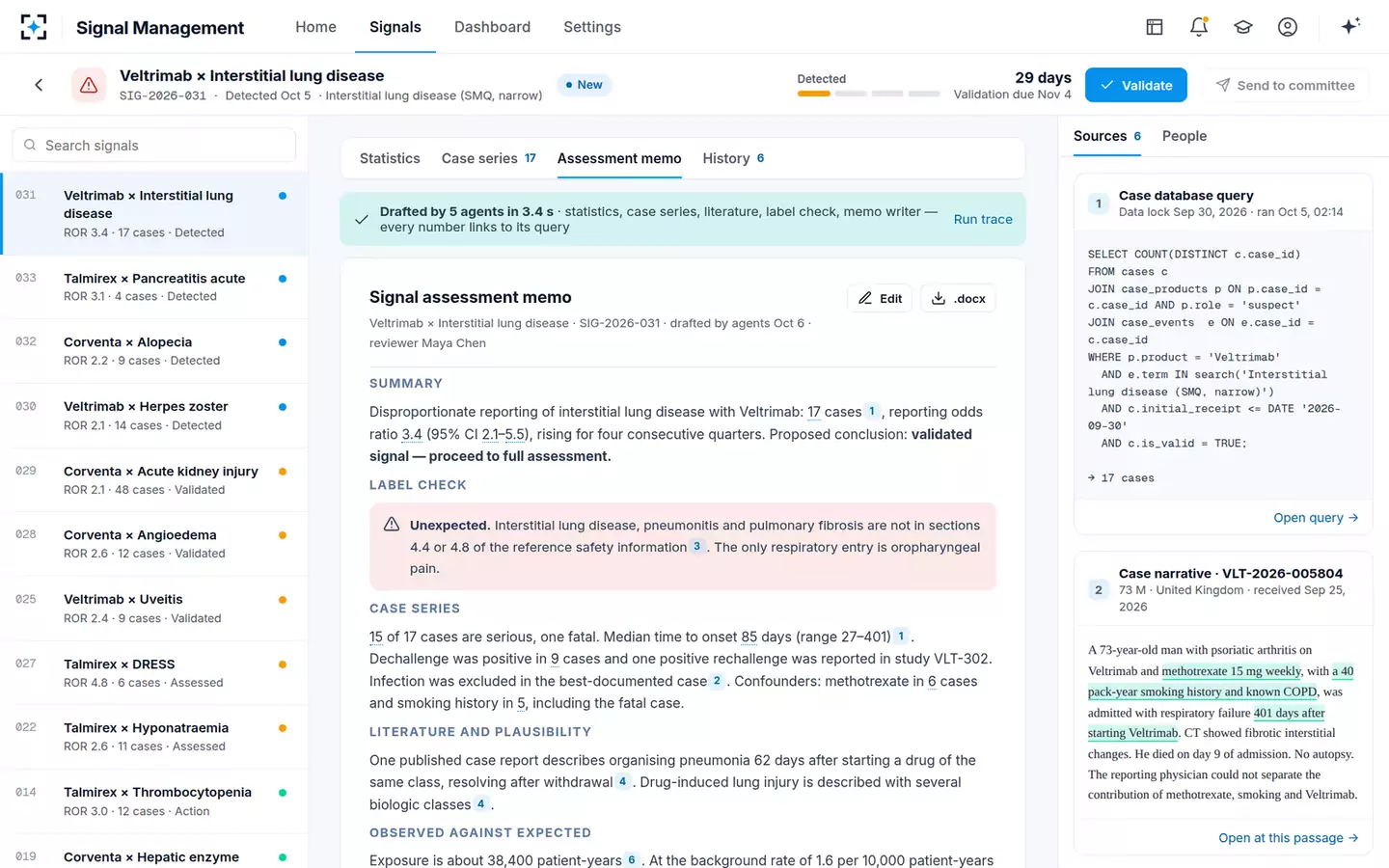Screen dimensions: 1389x868
Task: Click reference badge 3 in label check
Action: pos(697,547)
